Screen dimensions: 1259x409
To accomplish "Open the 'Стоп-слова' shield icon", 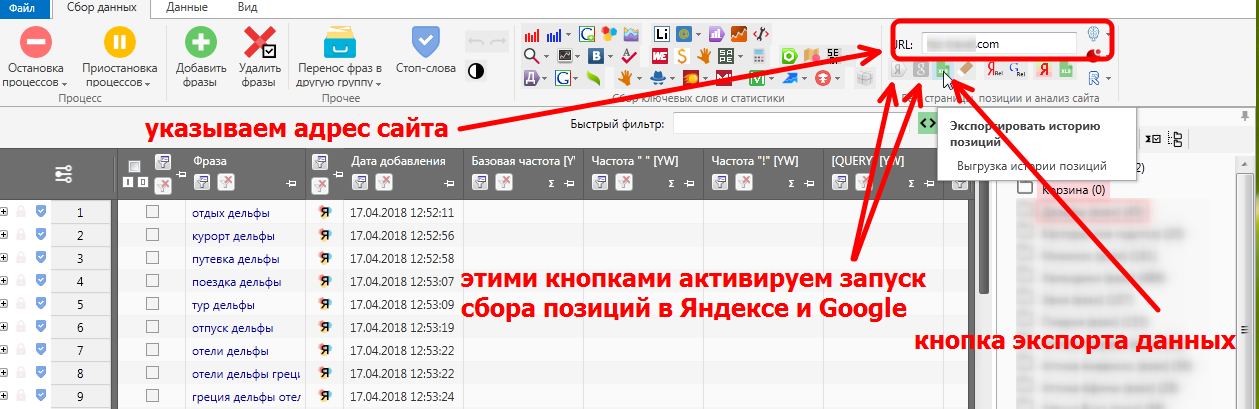I will 426,42.
